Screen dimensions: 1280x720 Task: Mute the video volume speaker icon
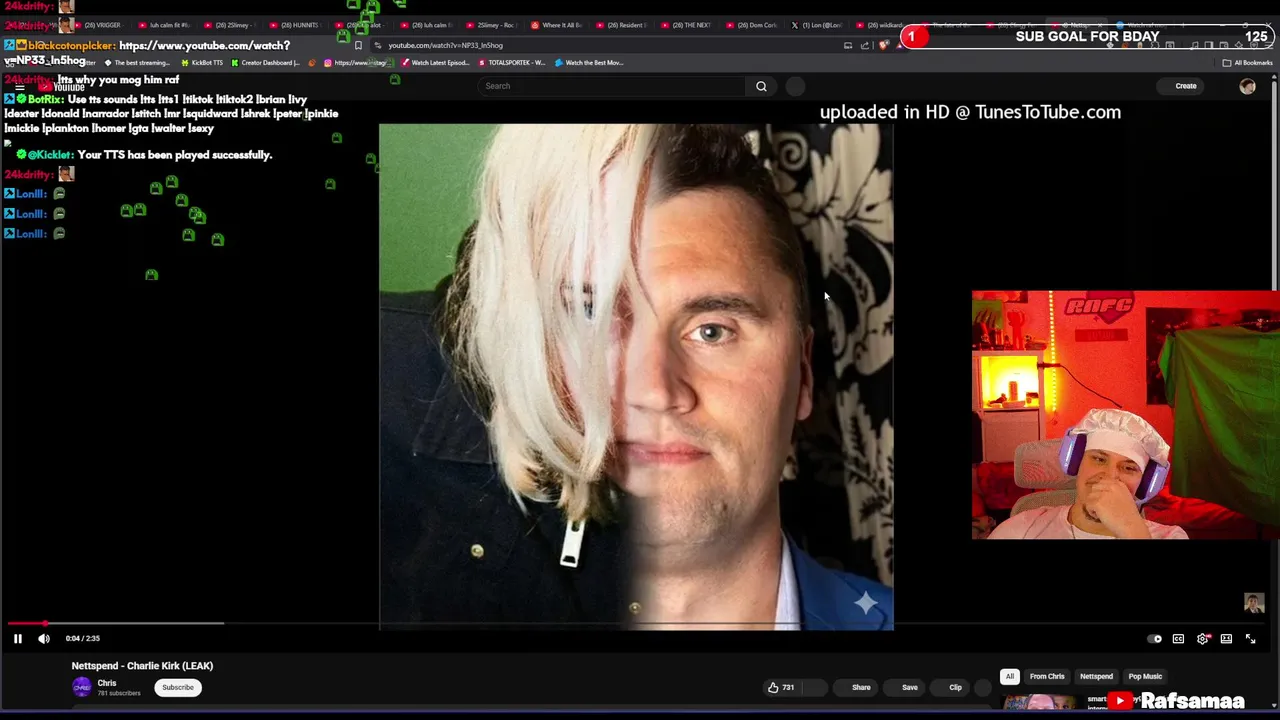click(x=44, y=638)
